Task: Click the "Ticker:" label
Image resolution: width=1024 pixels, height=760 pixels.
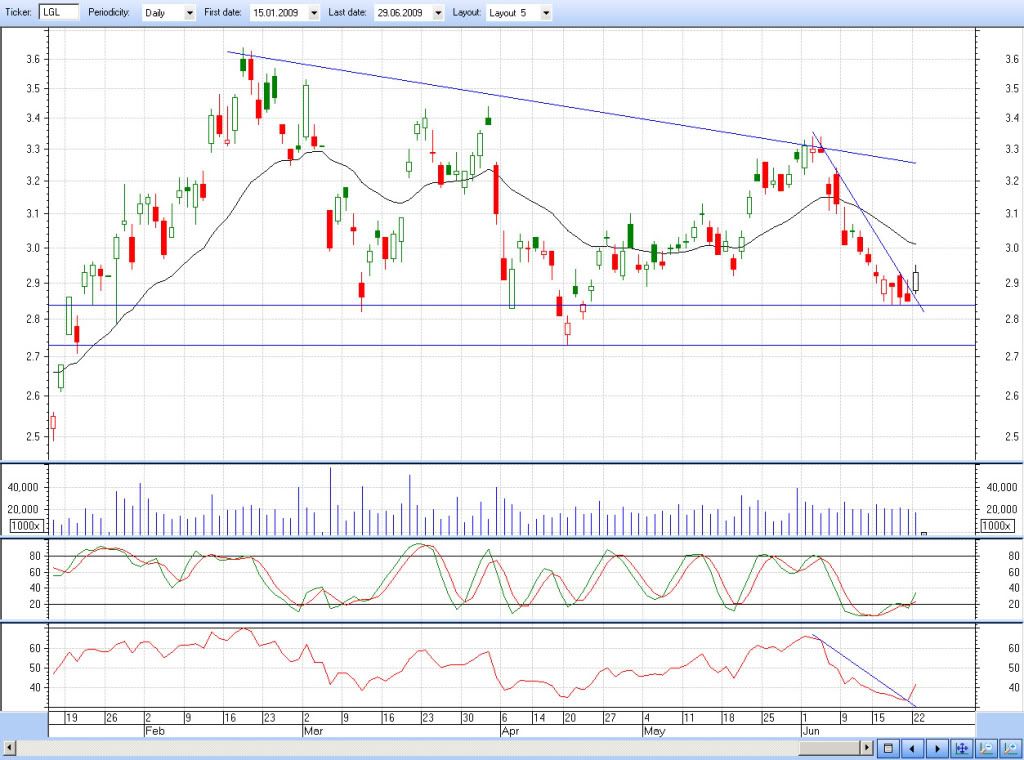Action: pyautogui.click(x=18, y=12)
